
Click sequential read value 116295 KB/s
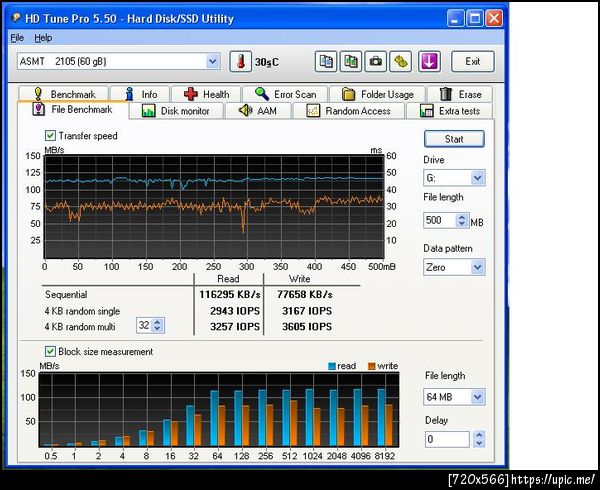pyautogui.click(x=230, y=295)
